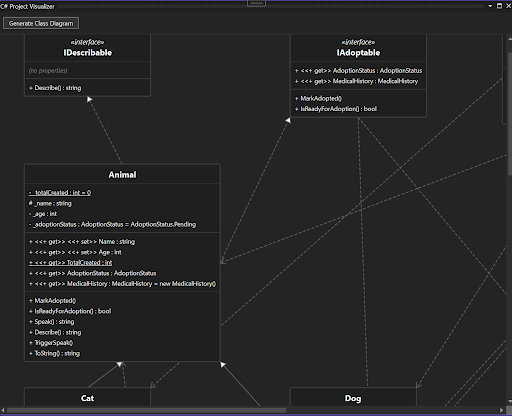Click the Cat class header
This screenshot has width=512, height=416.
point(87,398)
